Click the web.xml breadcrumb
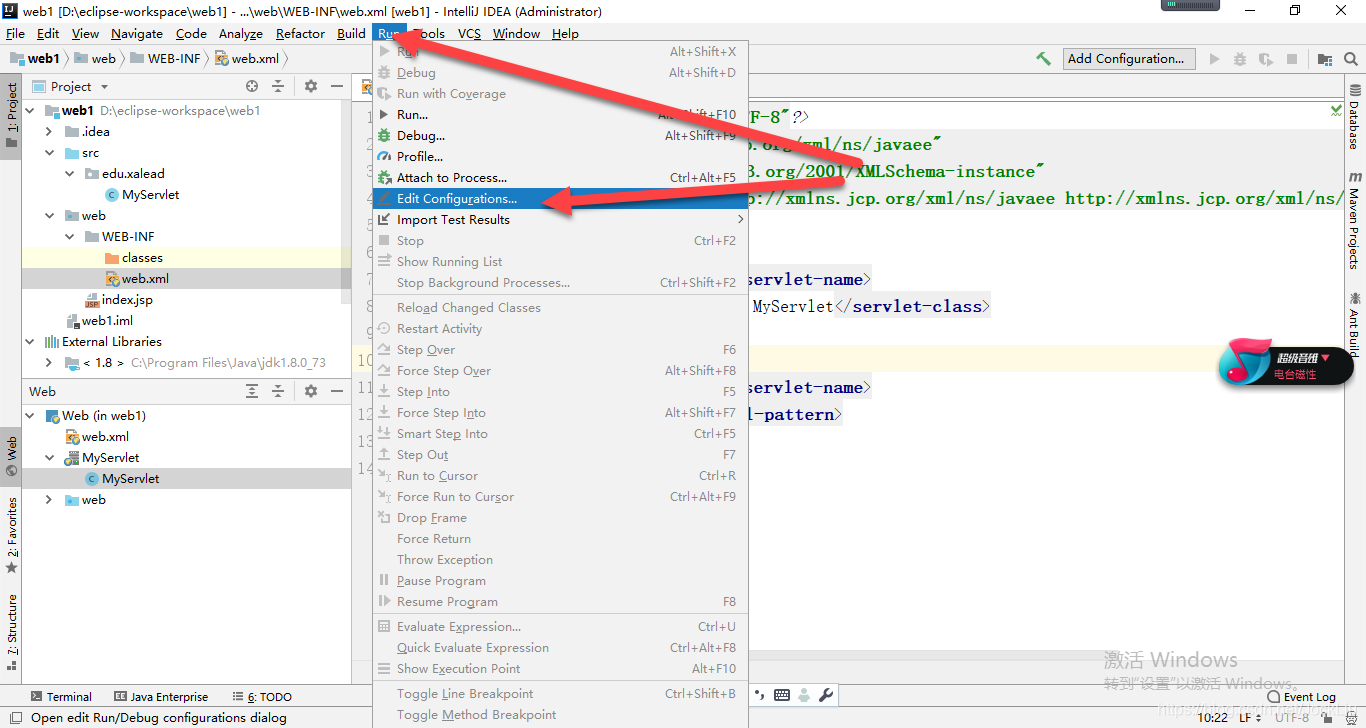This screenshot has width=1366, height=728. [x=247, y=59]
